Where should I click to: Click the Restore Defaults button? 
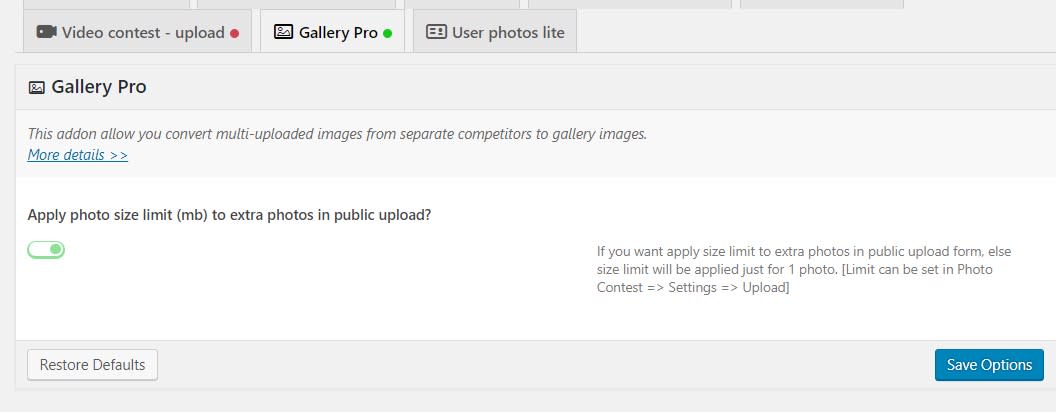92,365
